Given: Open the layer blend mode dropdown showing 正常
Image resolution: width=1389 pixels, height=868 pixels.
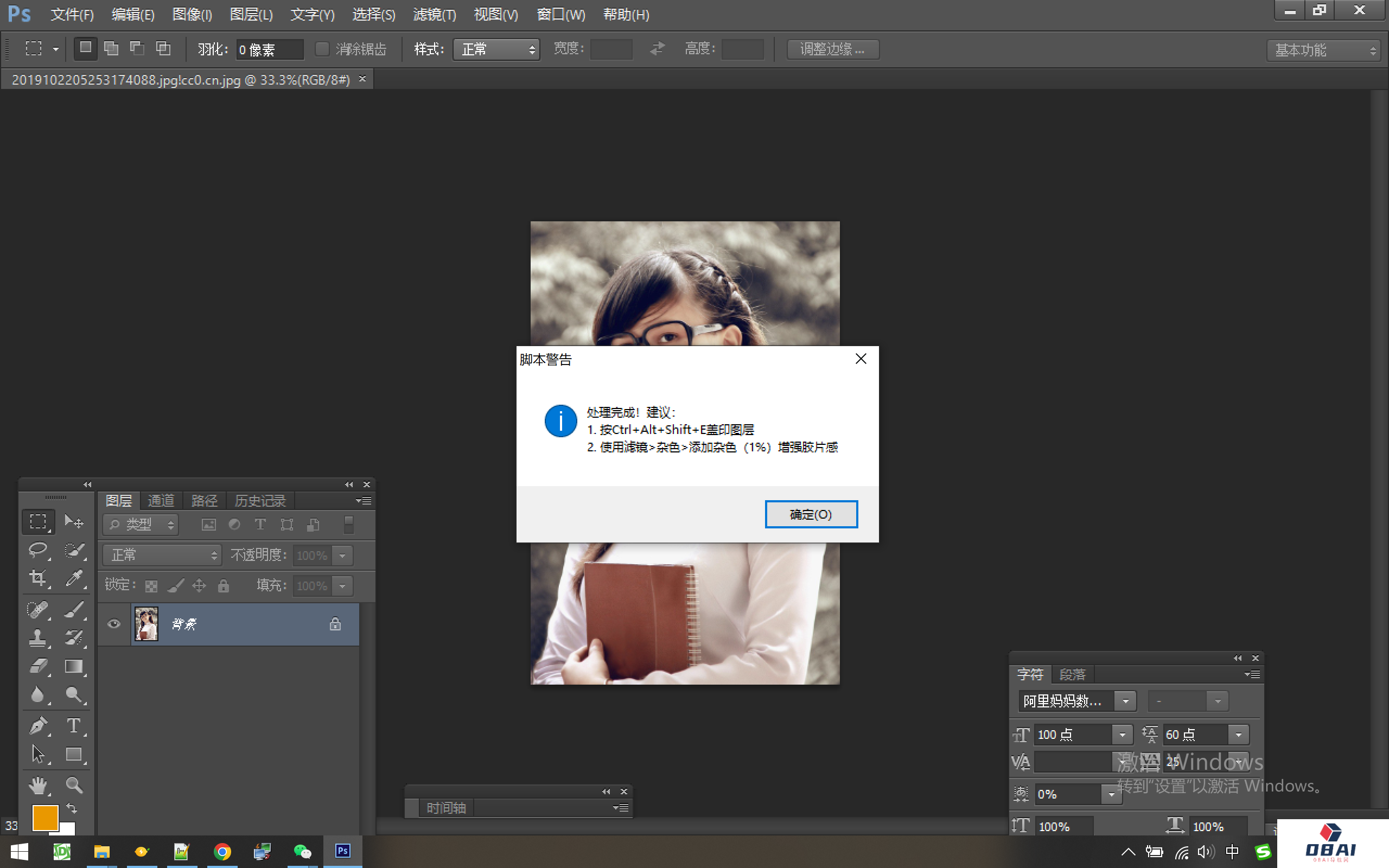Looking at the screenshot, I should click(161, 554).
